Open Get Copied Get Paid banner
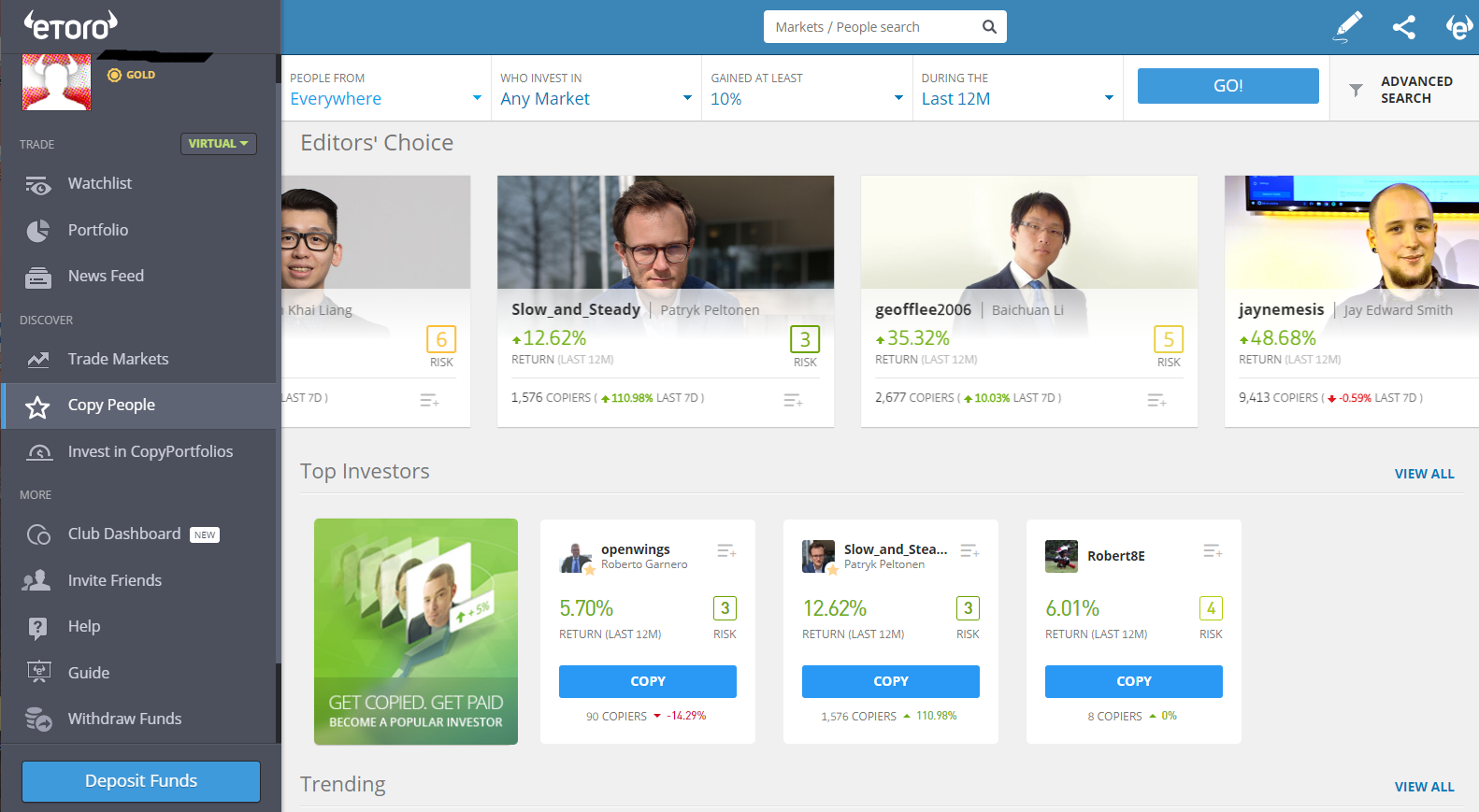 coord(416,632)
